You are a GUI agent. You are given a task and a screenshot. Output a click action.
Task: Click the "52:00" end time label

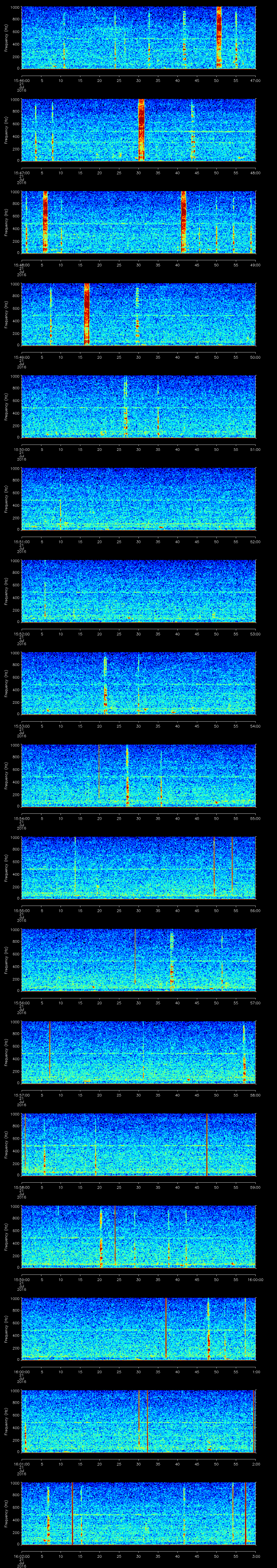tap(255, 542)
